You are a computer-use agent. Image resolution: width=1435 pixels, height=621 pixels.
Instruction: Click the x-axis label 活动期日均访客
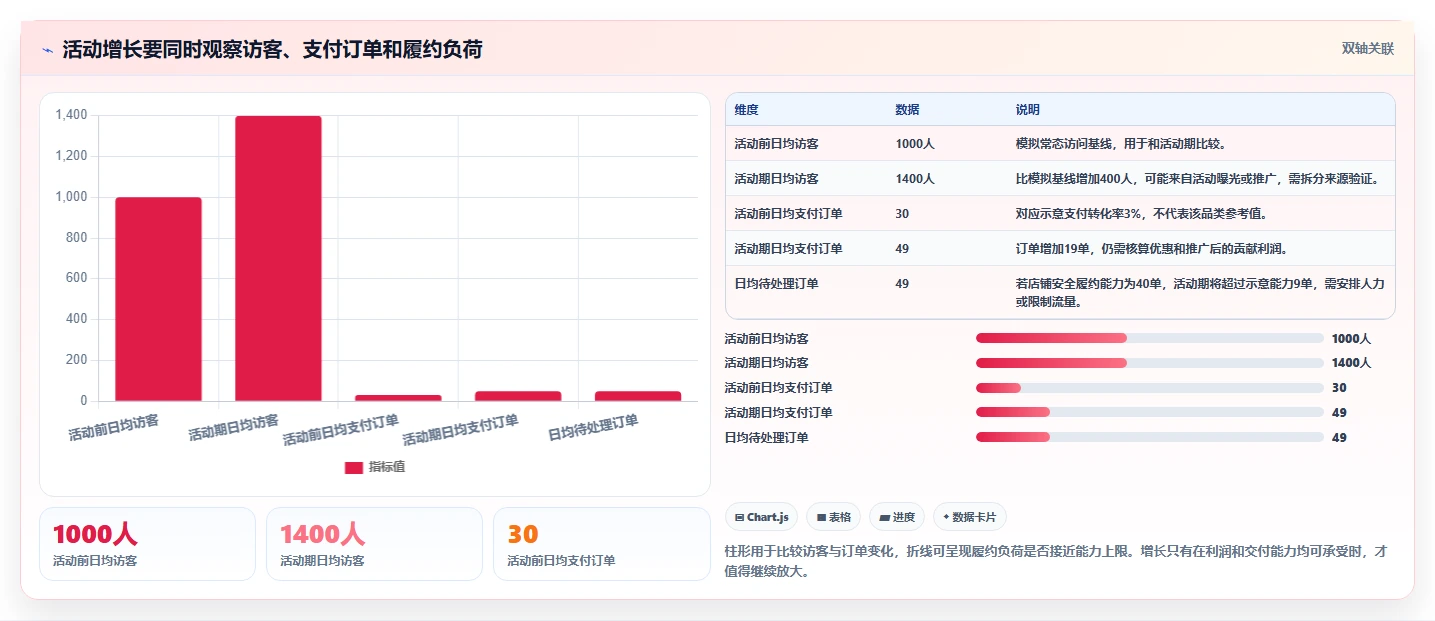(233, 428)
